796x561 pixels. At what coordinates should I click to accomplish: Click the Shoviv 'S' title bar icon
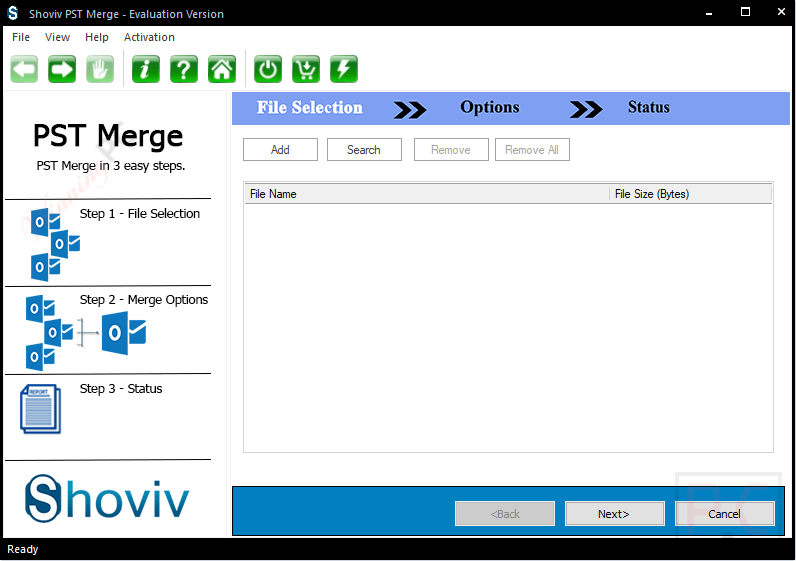(13, 13)
